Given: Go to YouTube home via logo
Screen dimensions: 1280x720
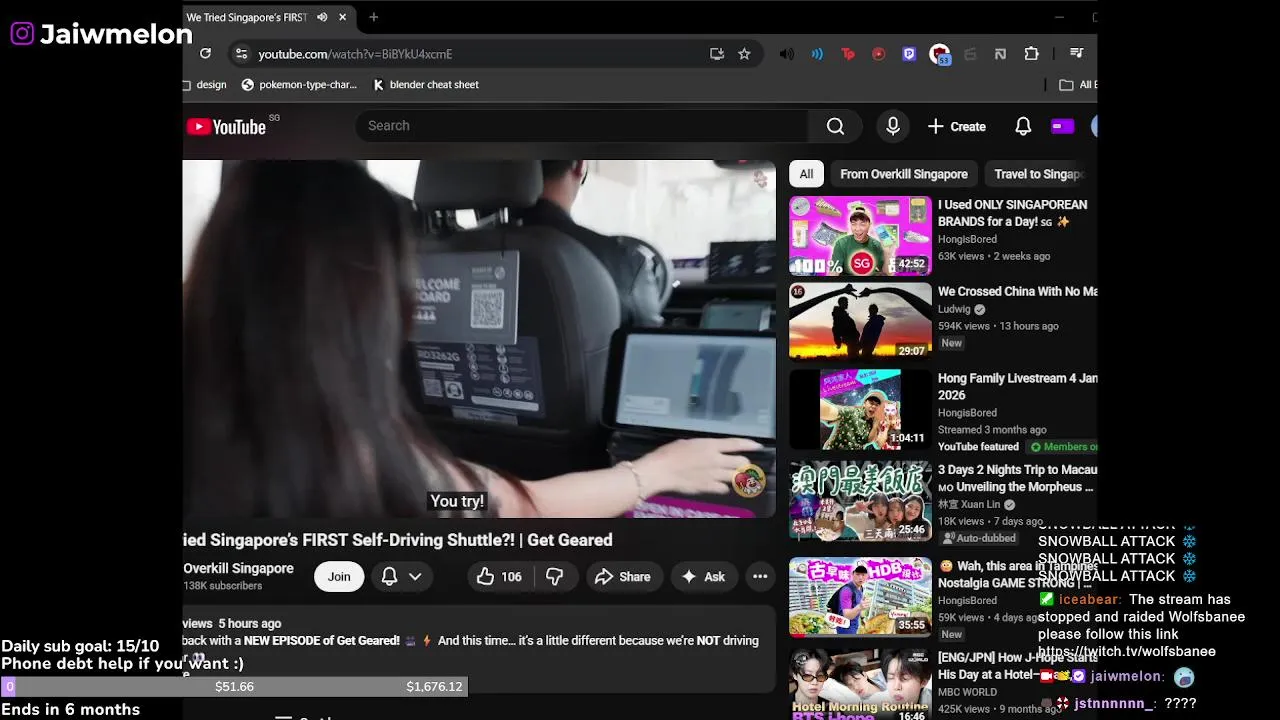Looking at the screenshot, I should pos(226,127).
